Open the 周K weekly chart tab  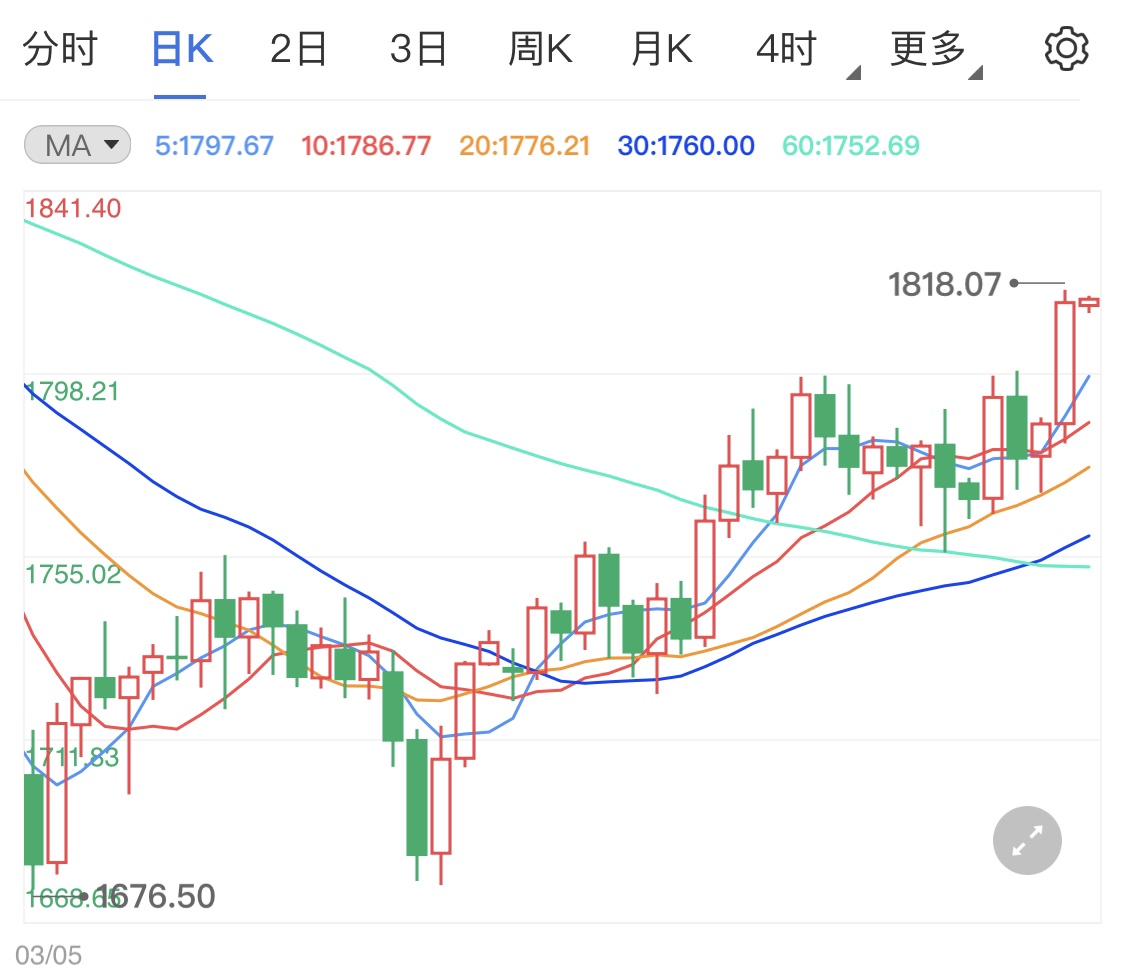click(x=540, y=50)
